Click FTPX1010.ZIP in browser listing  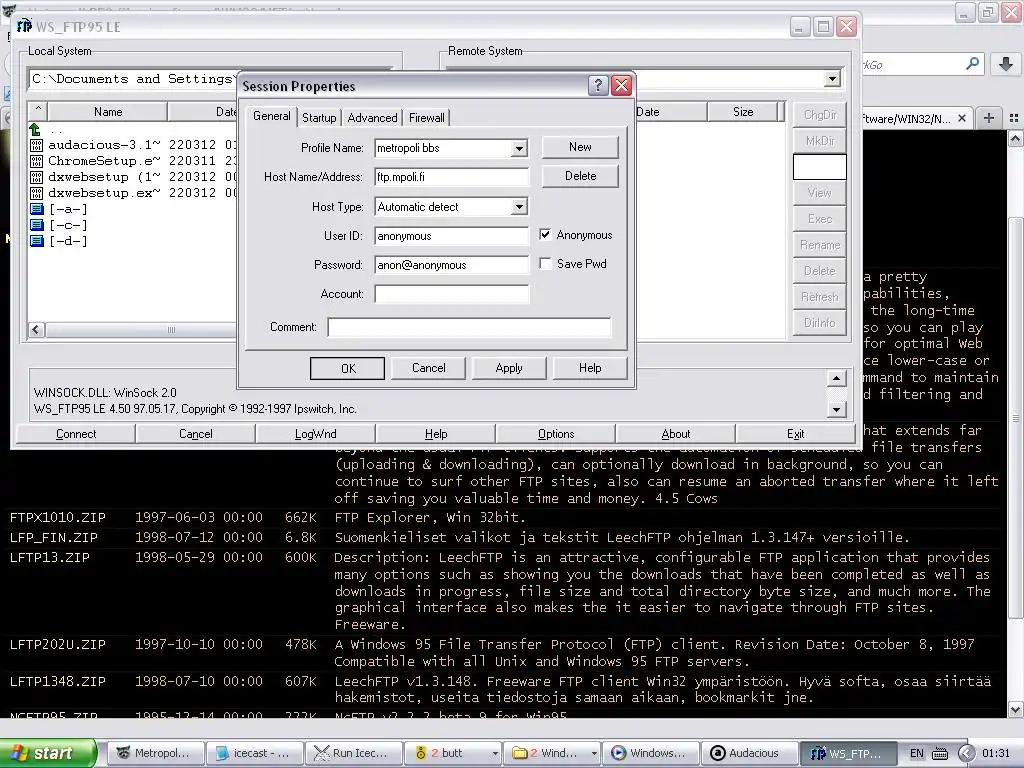pyautogui.click(x=57, y=517)
